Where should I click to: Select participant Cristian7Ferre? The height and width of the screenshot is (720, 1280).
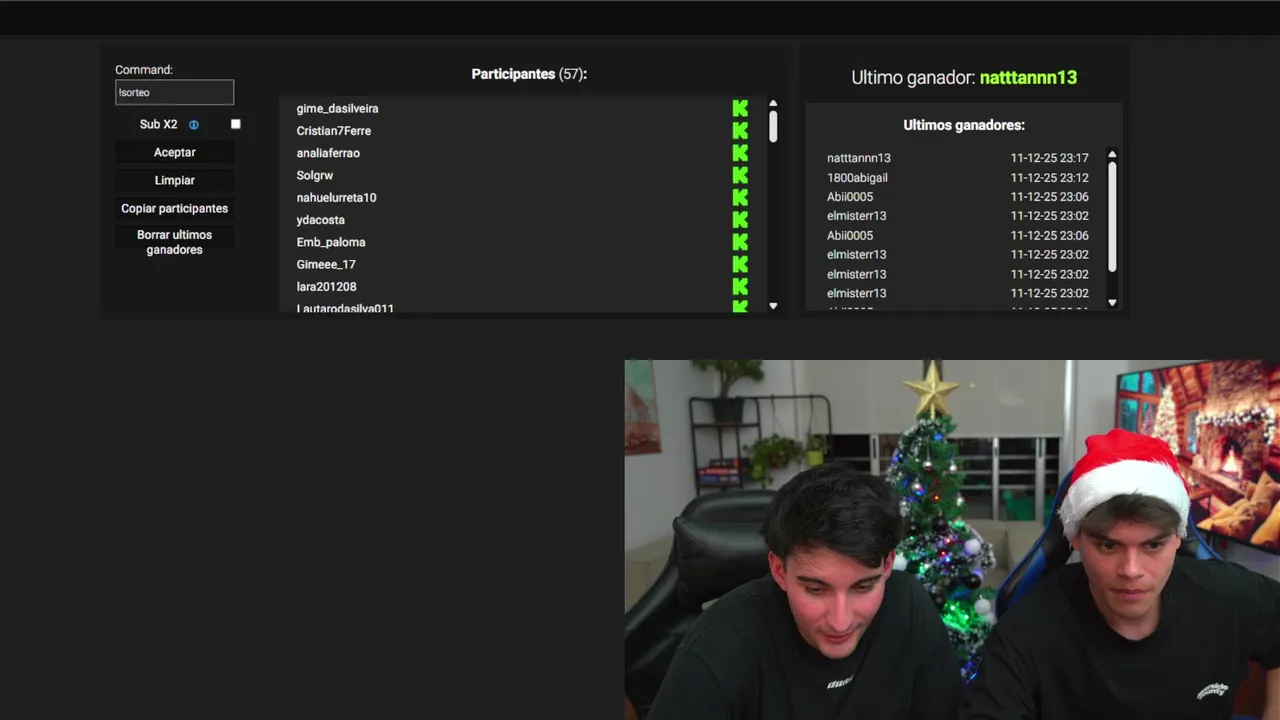tap(333, 131)
